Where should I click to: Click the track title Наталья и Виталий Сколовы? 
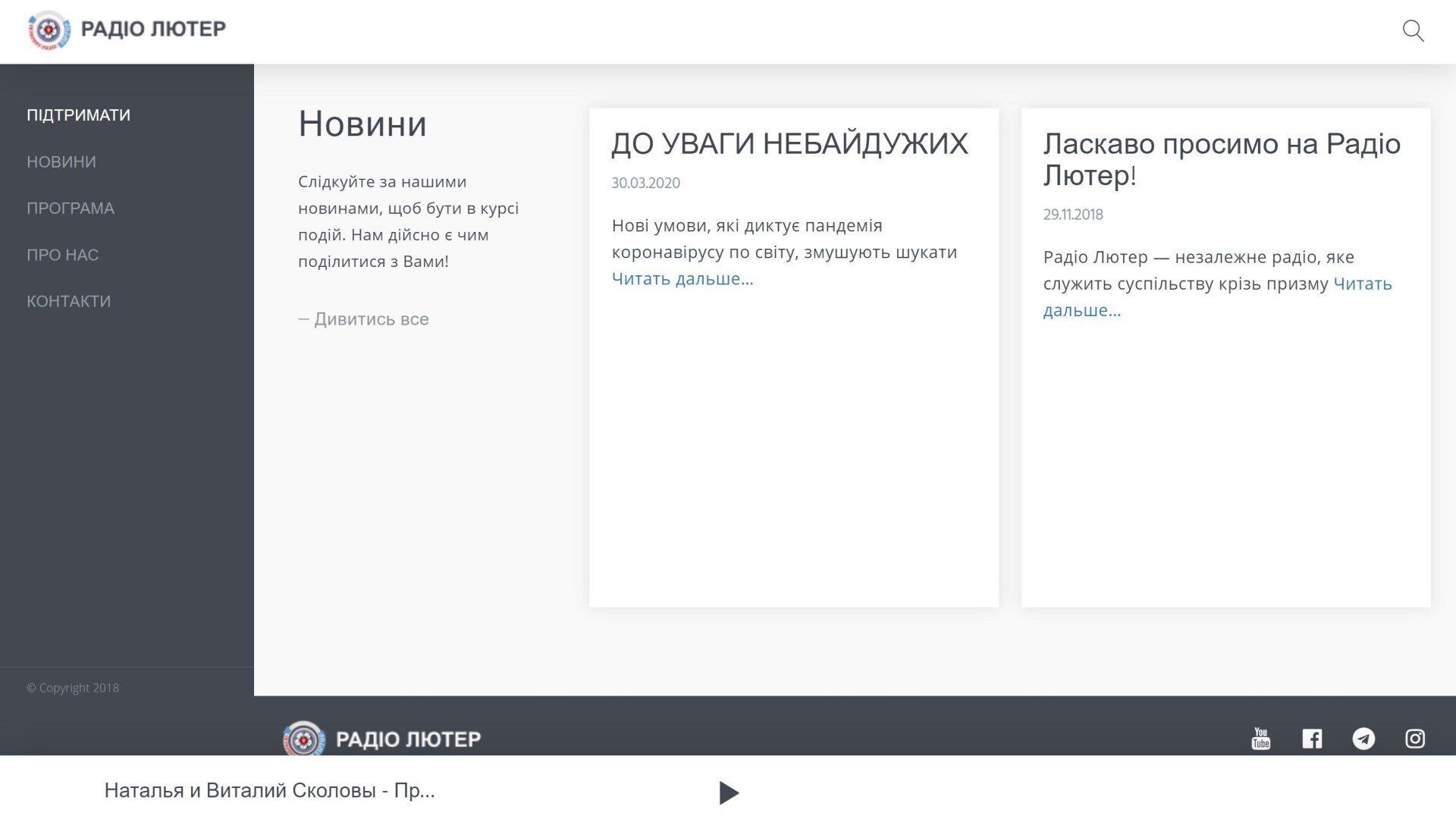(x=269, y=791)
